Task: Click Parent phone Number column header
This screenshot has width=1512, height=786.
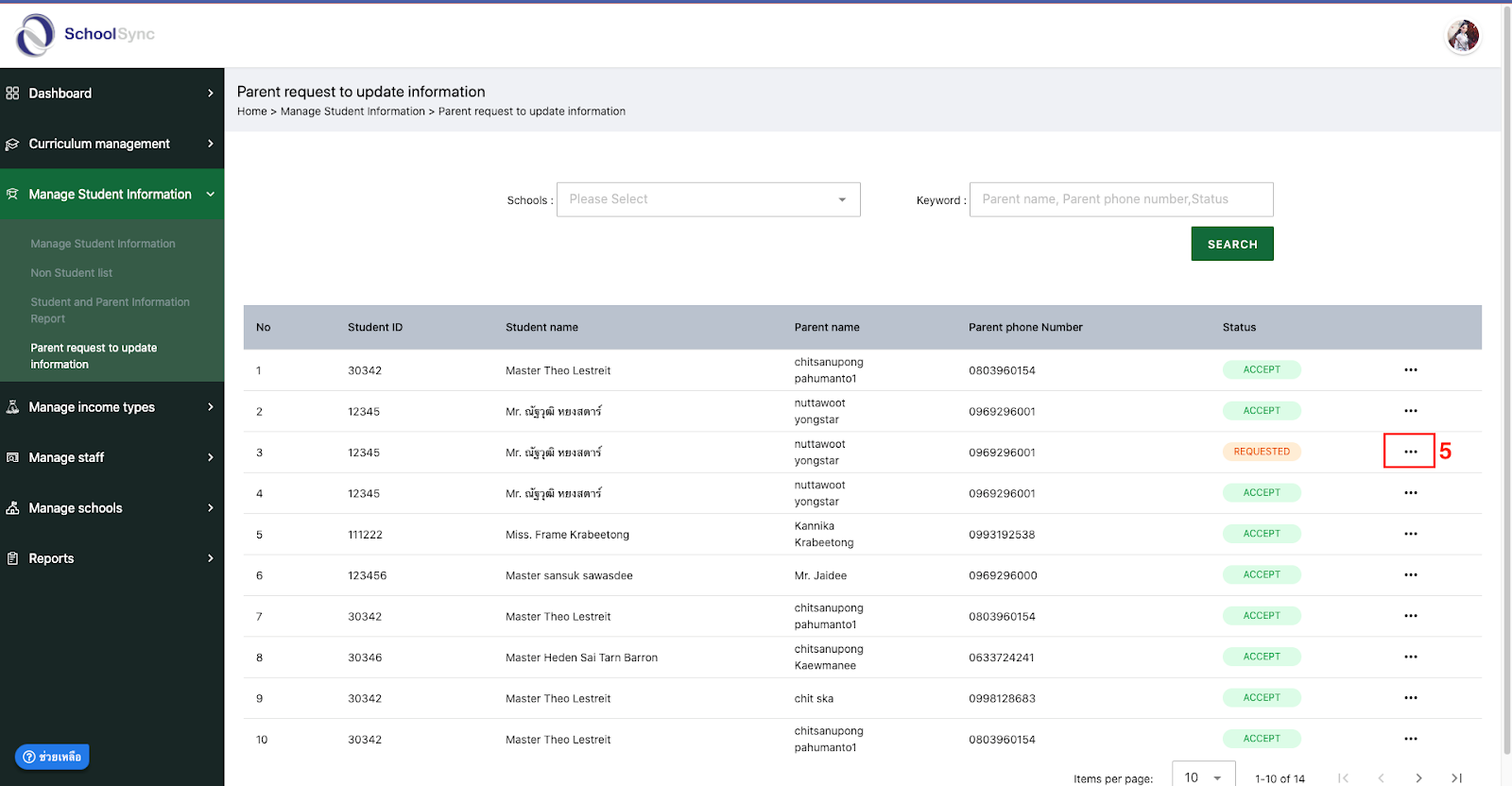Action: (x=1025, y=328)
